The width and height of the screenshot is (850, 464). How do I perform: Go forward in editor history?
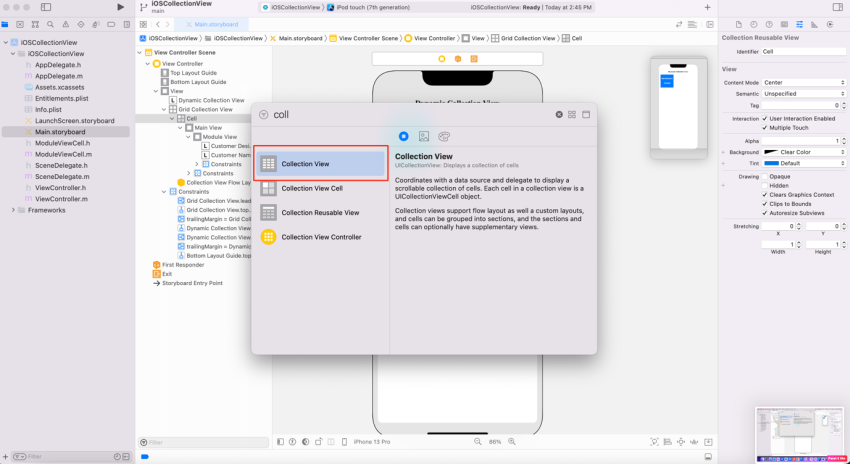pos(168,24)
